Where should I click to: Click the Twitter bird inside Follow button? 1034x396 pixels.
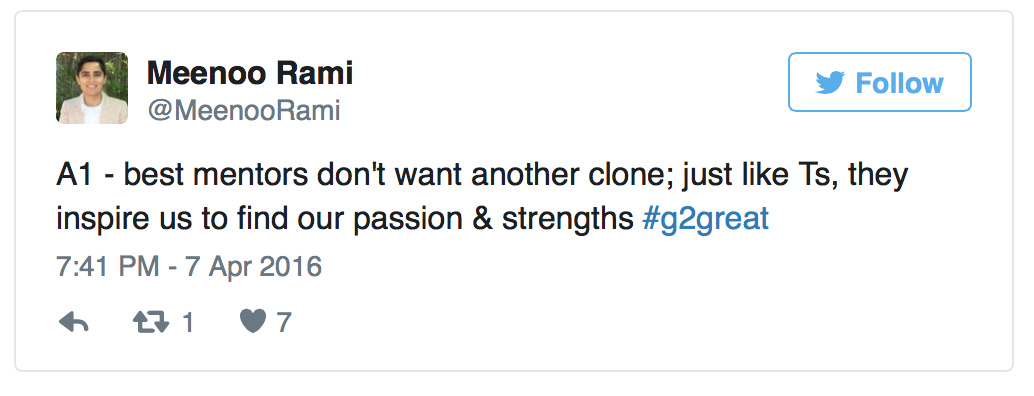(x=830, y=83)
